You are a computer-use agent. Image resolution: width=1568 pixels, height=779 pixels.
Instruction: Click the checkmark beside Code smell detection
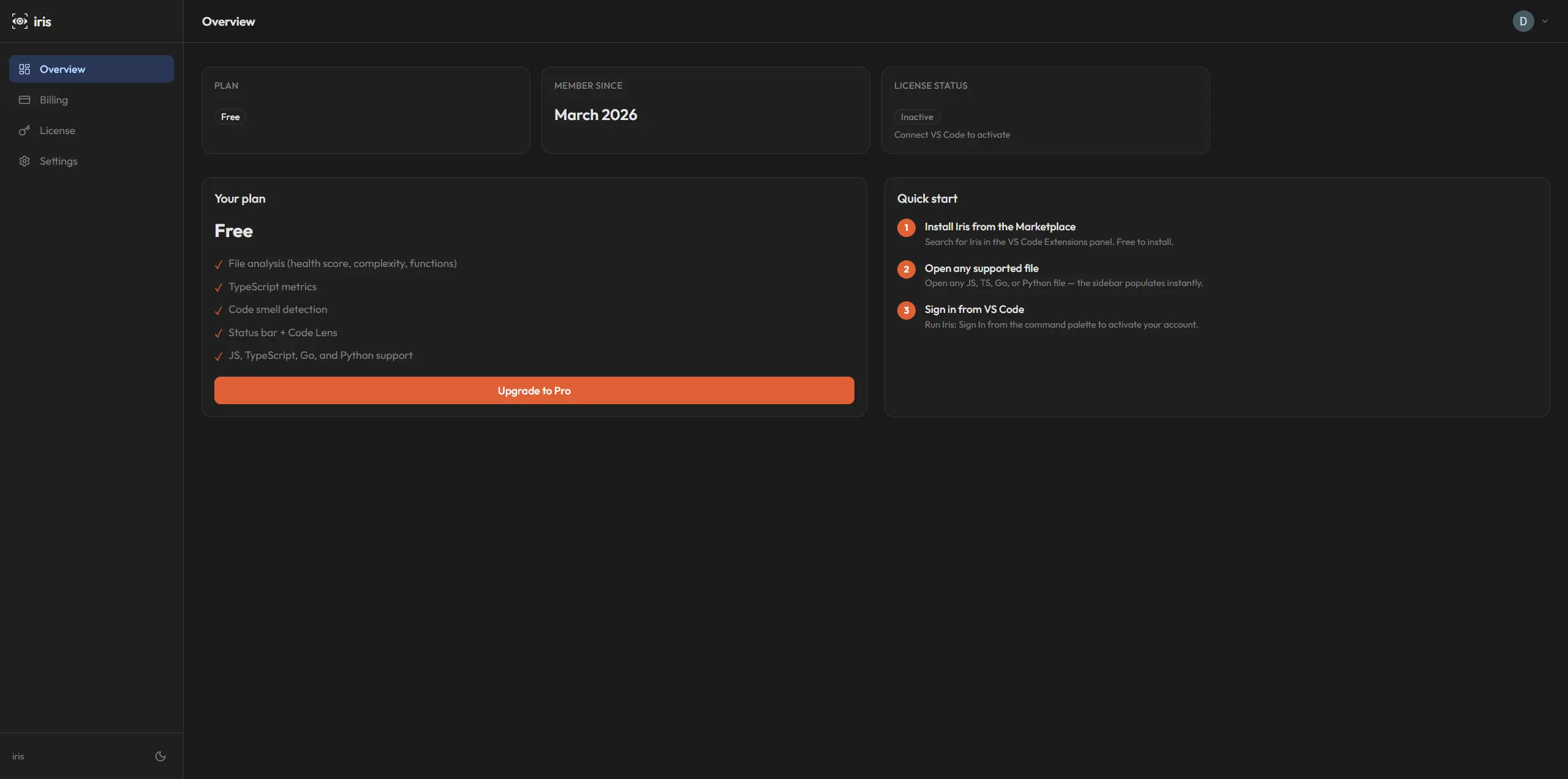tap(219, 310)
